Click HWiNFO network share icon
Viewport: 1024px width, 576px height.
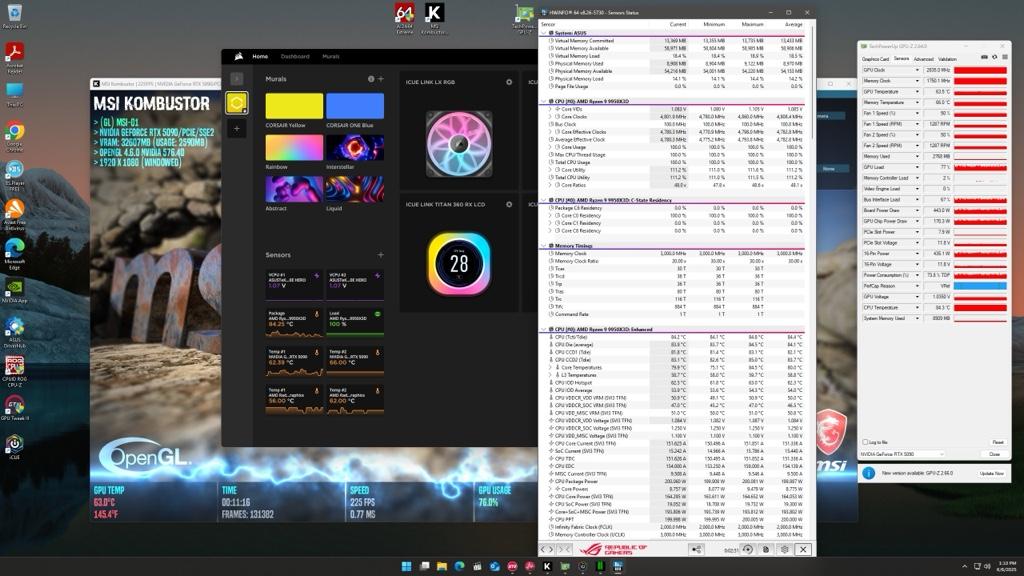tap(696, 549)
